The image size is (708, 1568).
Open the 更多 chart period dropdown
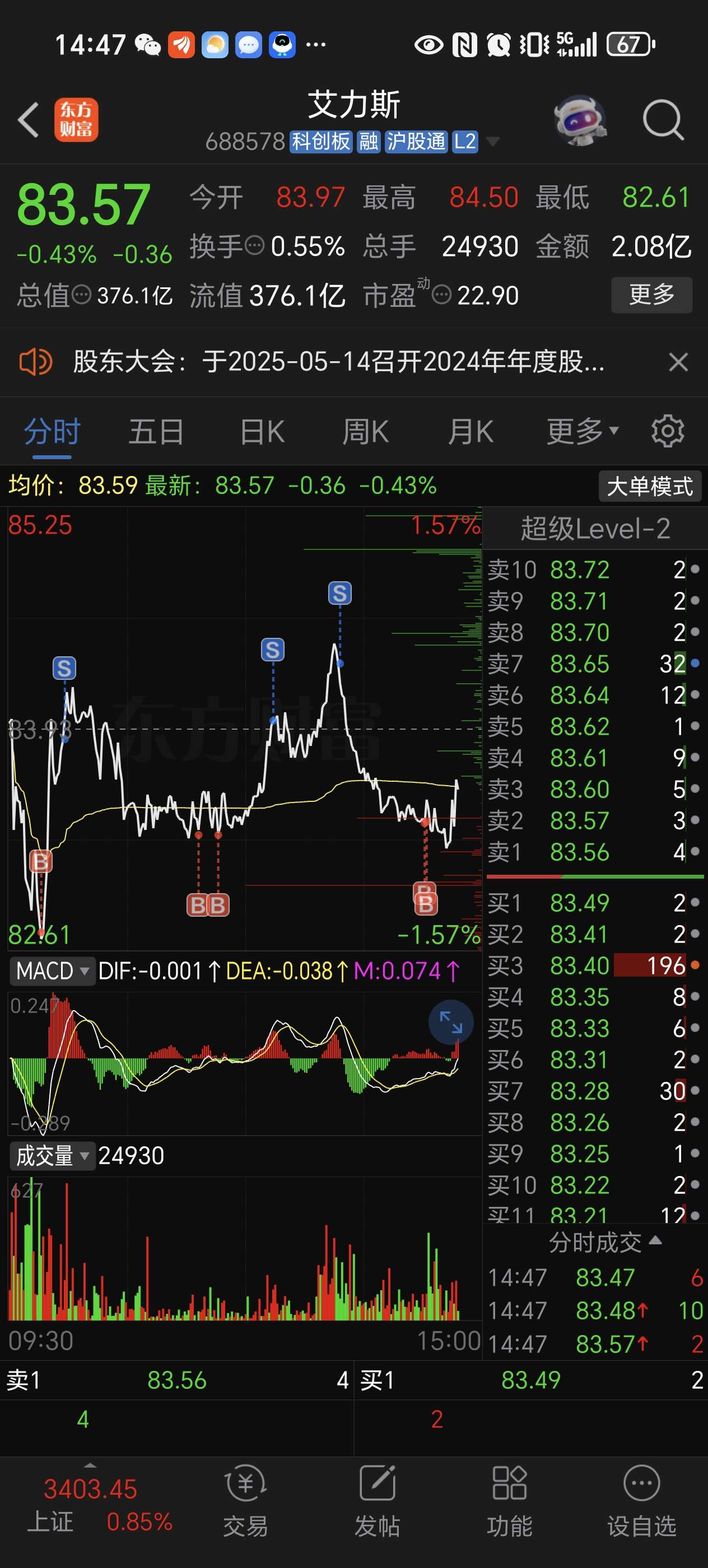583,432
